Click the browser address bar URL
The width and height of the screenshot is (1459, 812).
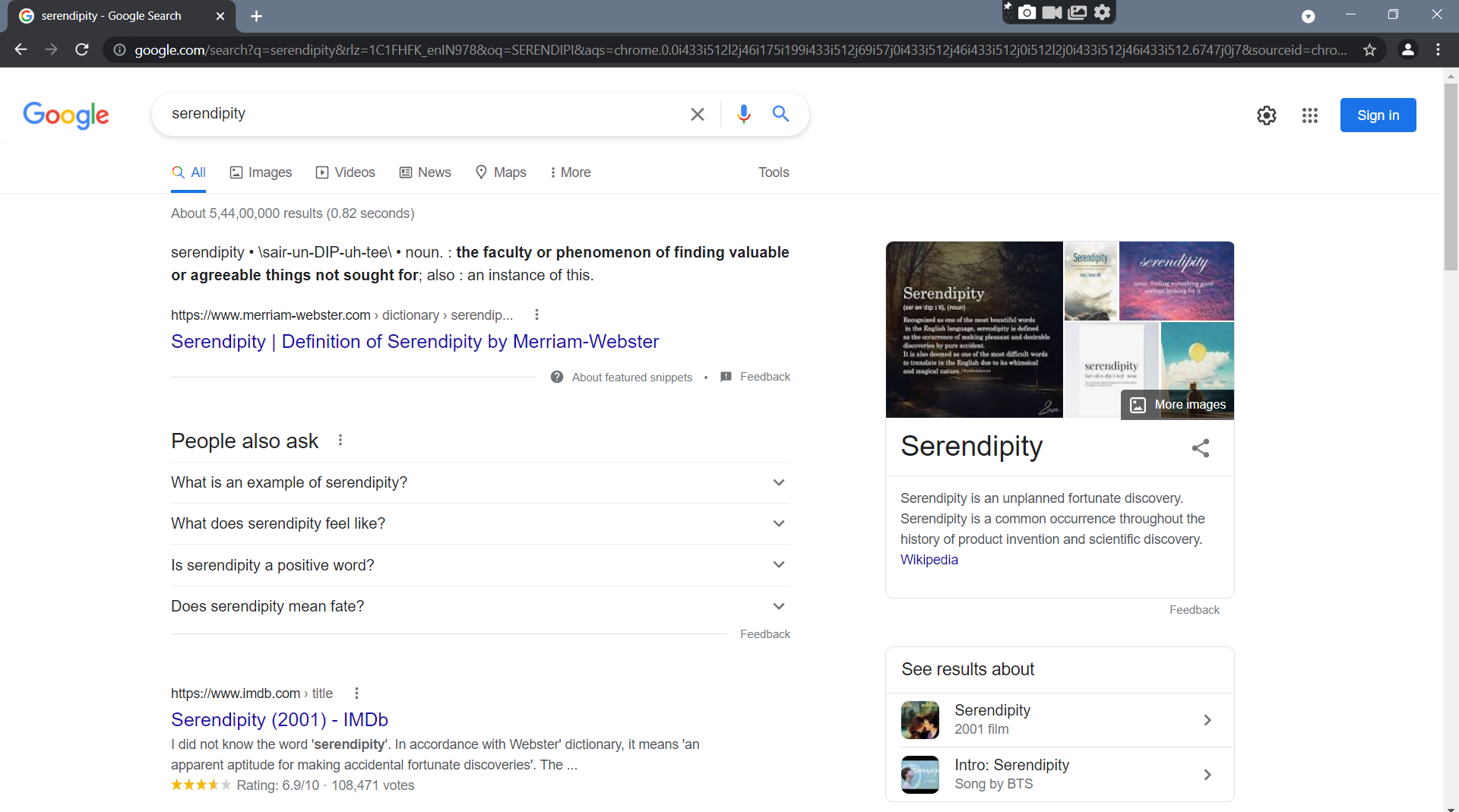click(741, 50)
